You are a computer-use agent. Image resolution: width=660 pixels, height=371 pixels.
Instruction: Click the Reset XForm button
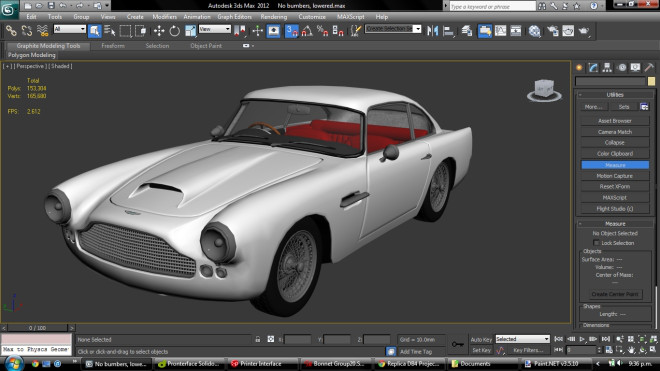[615, 187]
